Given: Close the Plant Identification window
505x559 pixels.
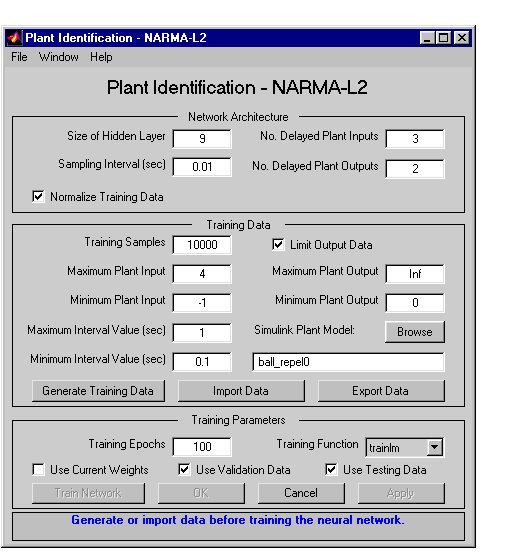Looking at the screenshot, I should 462,37.
